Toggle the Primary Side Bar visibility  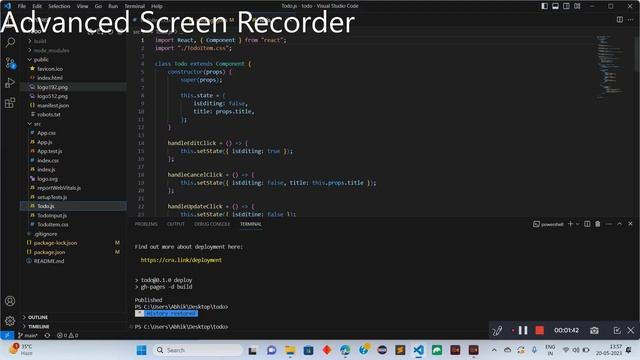(544, 6)
